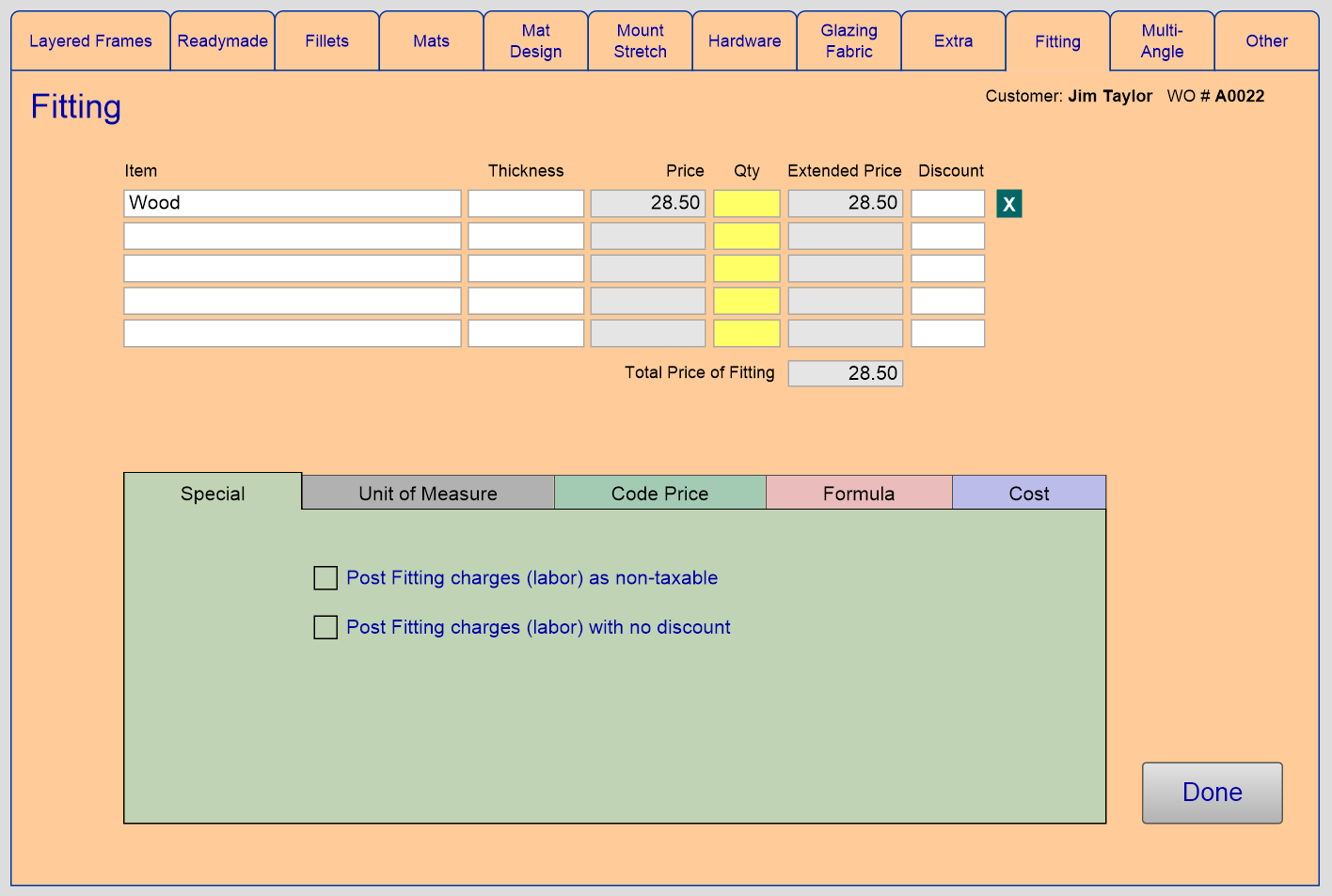The height and width of the screenshot is (896, 1332).
Task: Click the yellow Qty field for Wood
Action: (746, 203)
